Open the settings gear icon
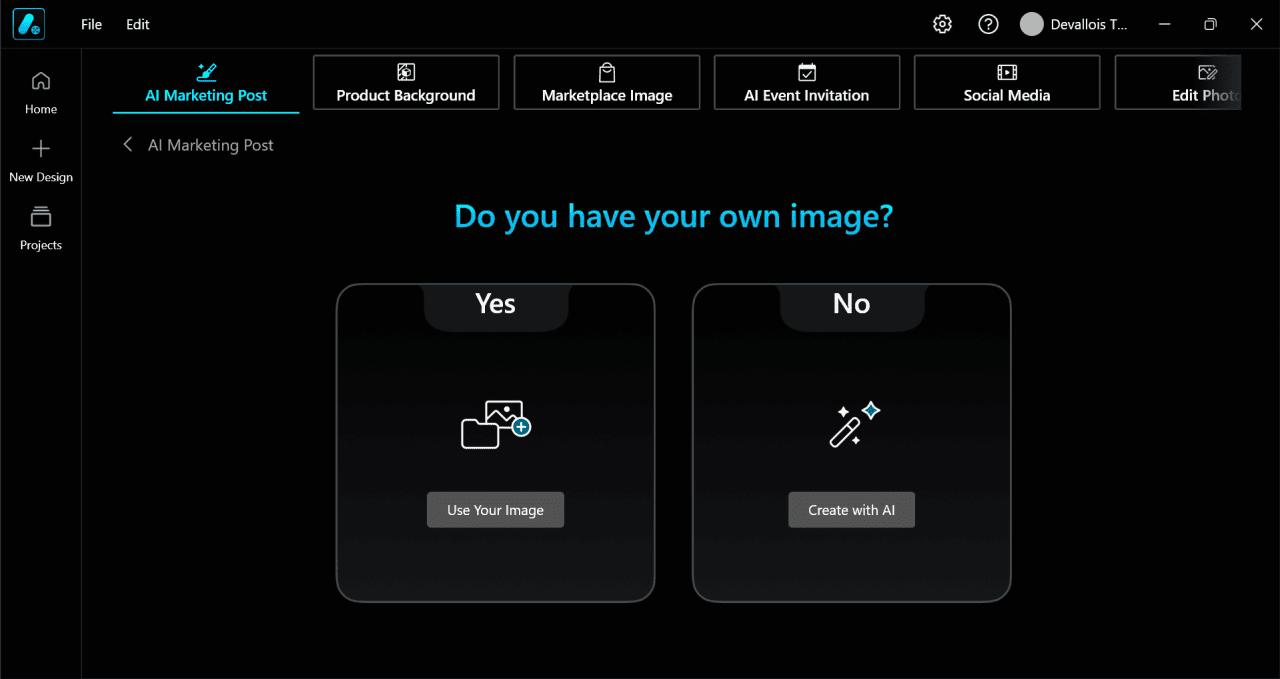This screenshot has width=1280, height=679. coord(941,23)
